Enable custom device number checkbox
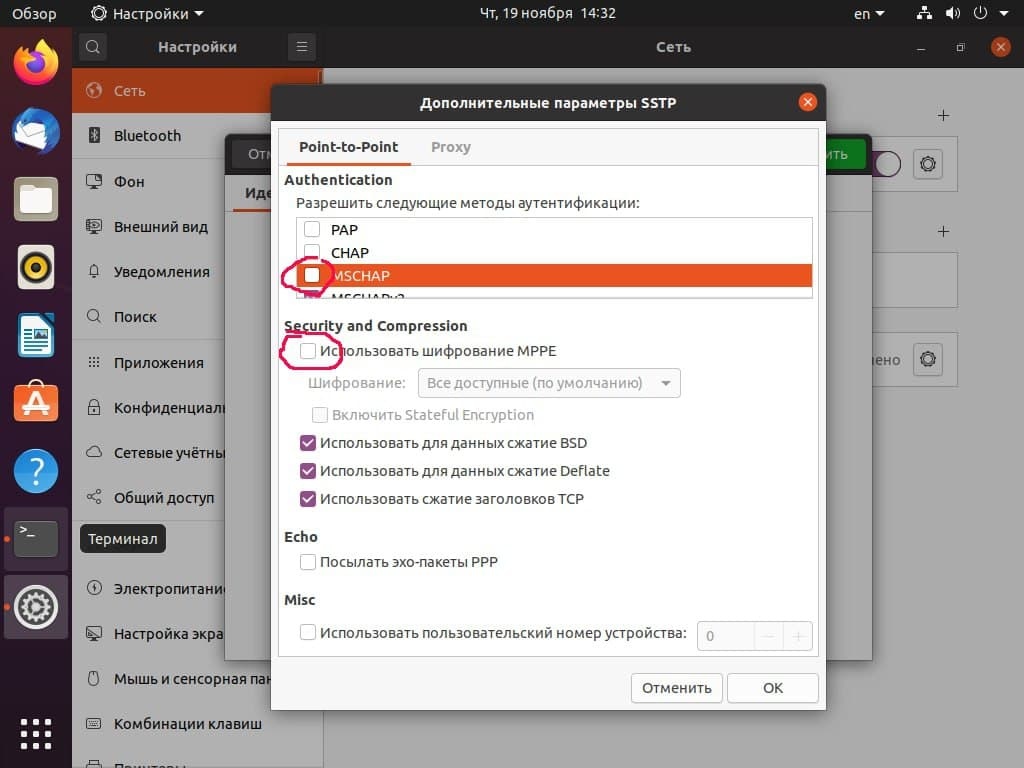 [308, 632]
